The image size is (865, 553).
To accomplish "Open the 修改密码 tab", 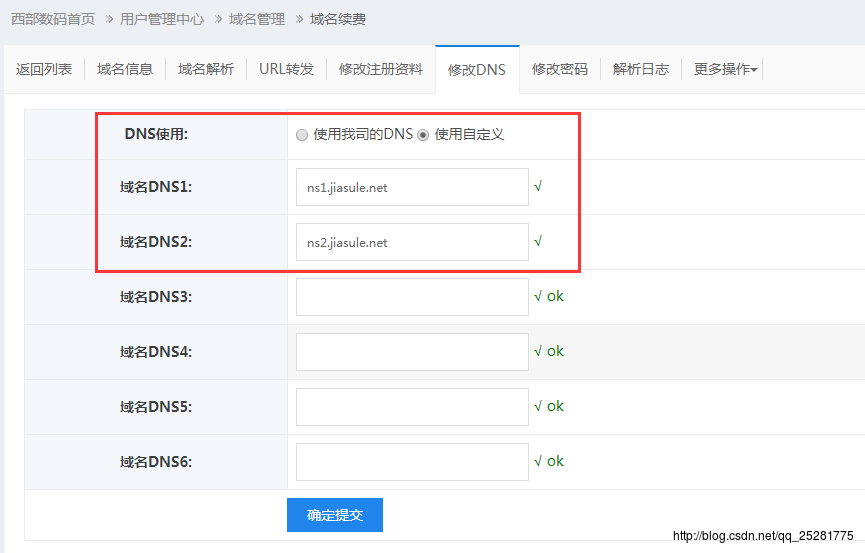I will click(x=560, y=69).
